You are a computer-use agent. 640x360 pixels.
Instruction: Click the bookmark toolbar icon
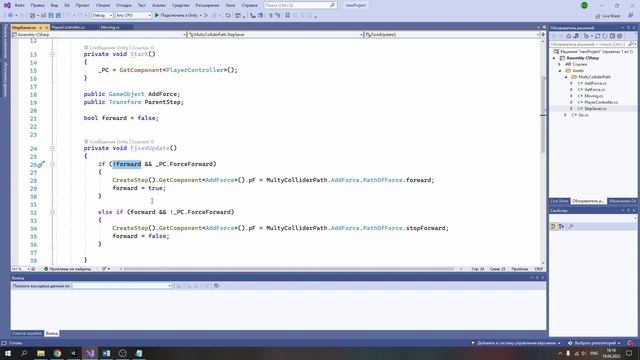(x=287, y=16)
